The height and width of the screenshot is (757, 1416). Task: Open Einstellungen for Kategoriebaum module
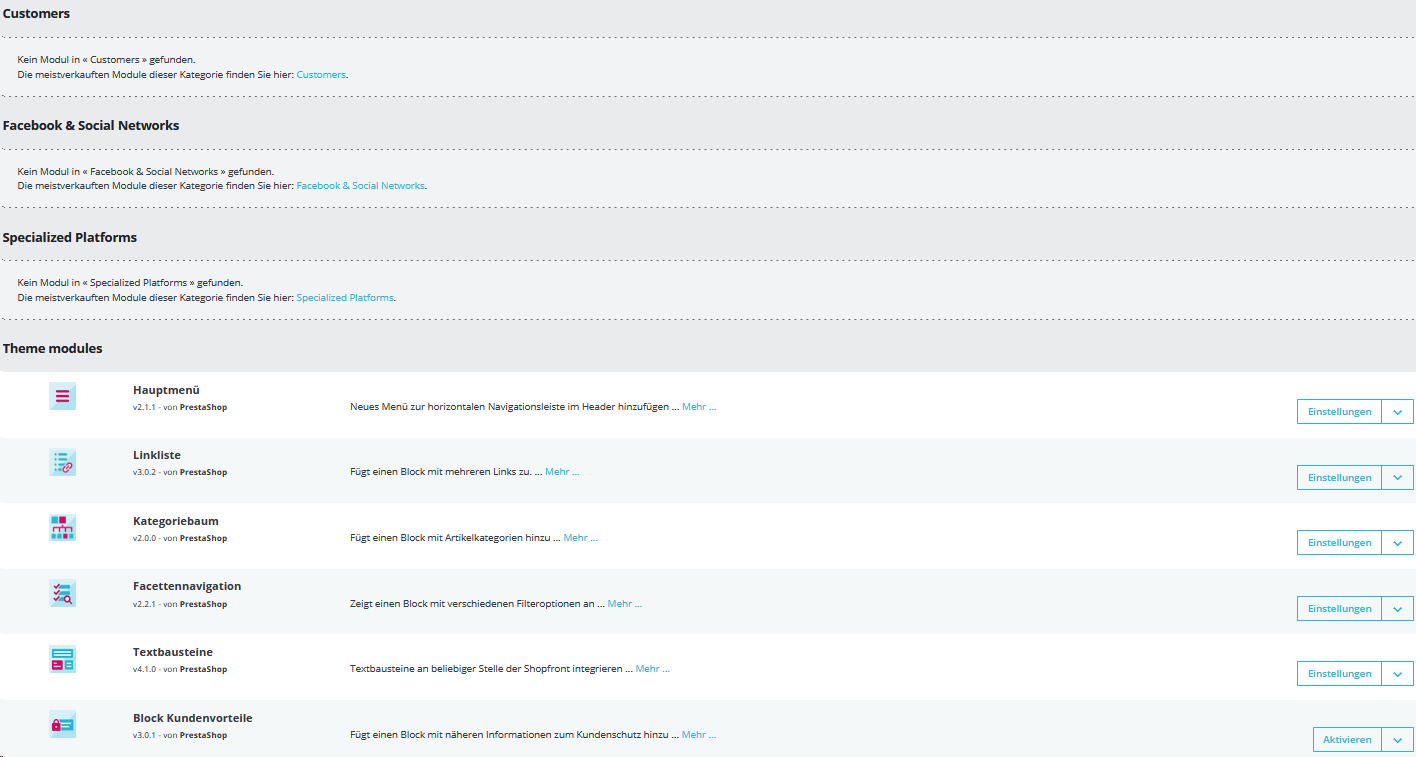[1339, 543]
